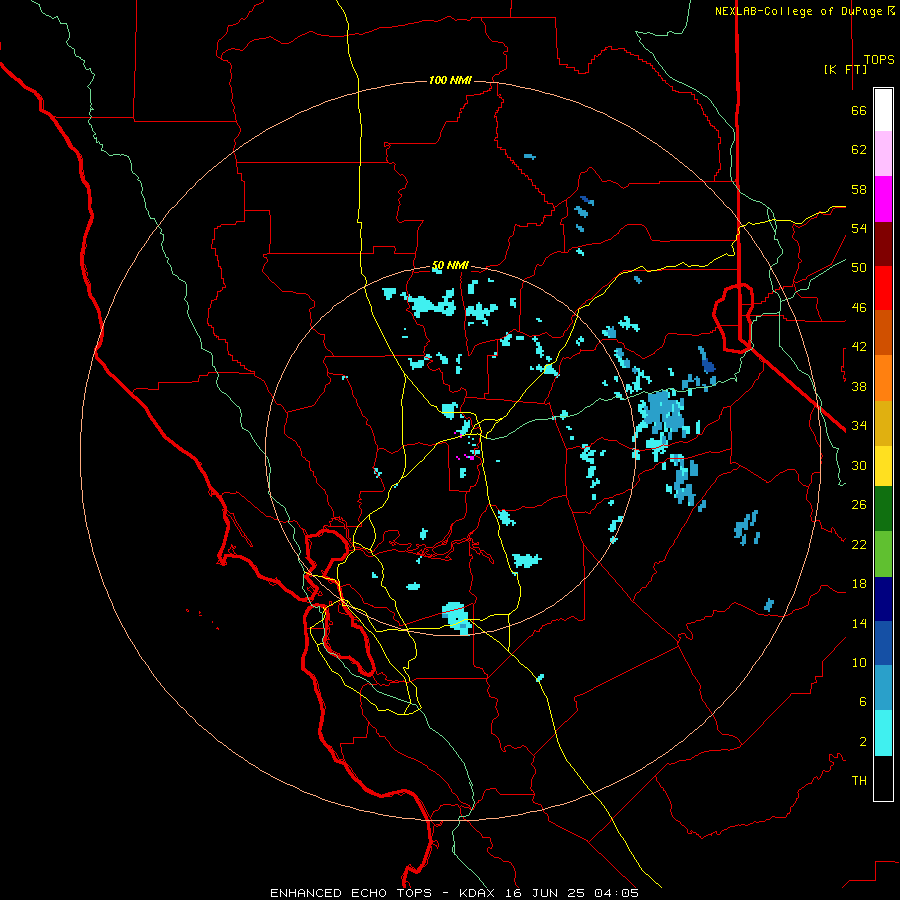Click the black TH swatch in the color scale
This screenshot has width=900, height=900.
(x=883, y=778)
